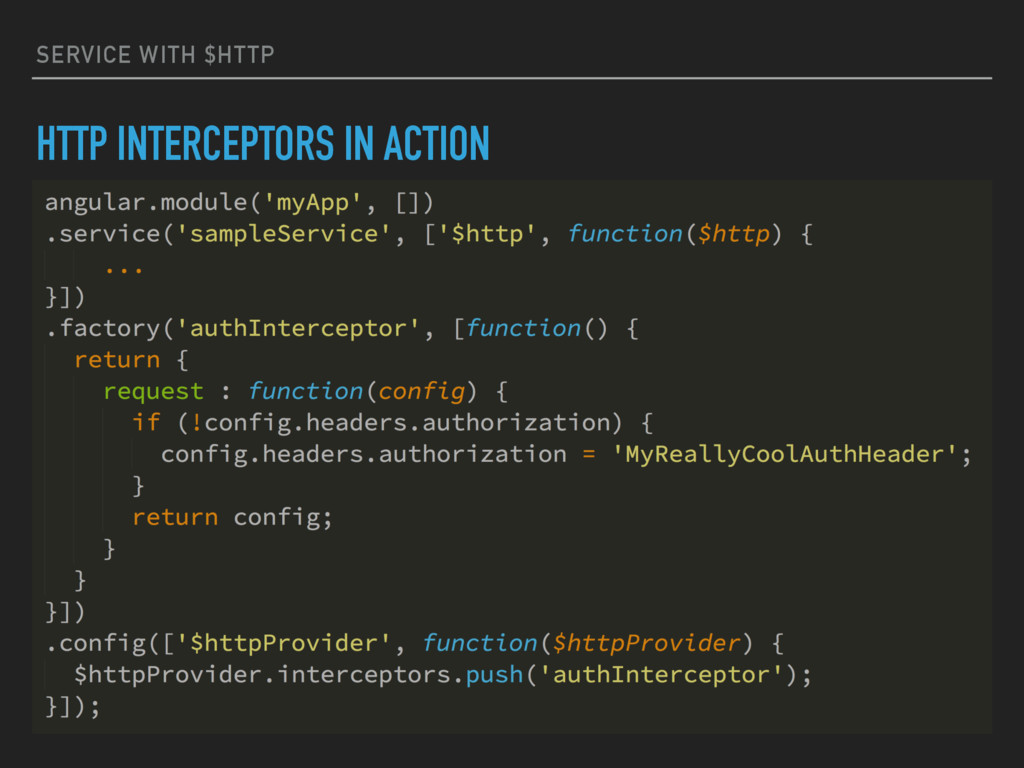This screenshot has width=1024, height=768.
Task: Click the final '}]);' closing line
Action: (72, 707)
